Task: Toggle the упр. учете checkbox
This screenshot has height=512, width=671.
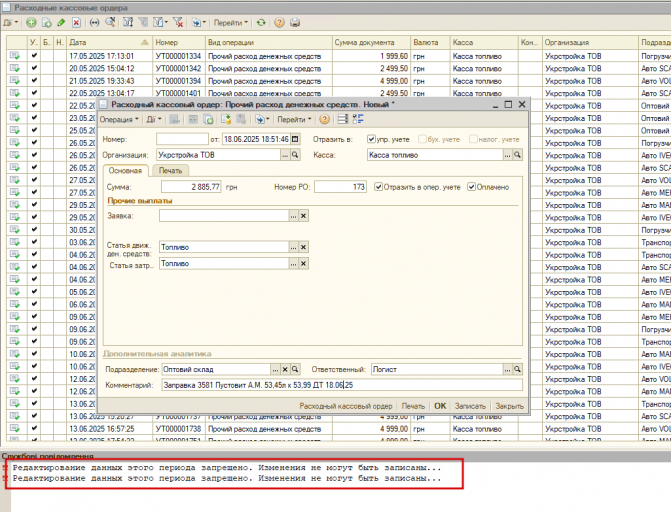Action: click(371, 139)
